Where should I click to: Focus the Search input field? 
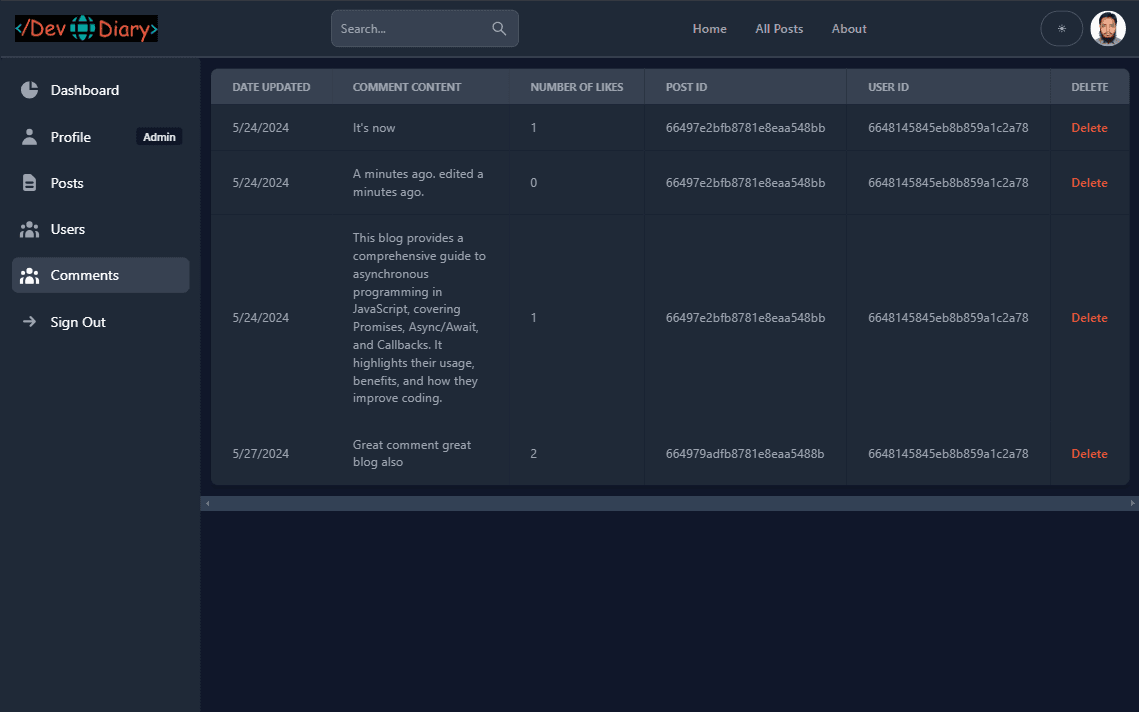click(412, 29)
